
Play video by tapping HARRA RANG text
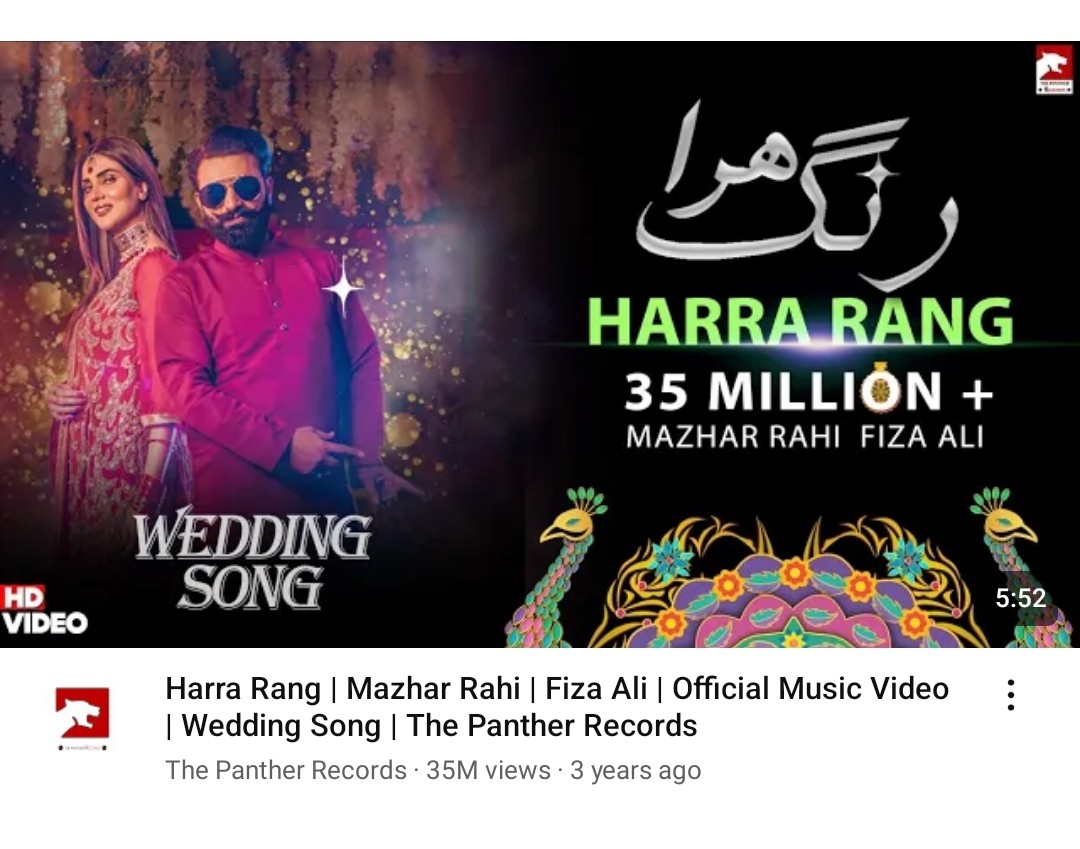pyautogui.click(x=800, y=321)
